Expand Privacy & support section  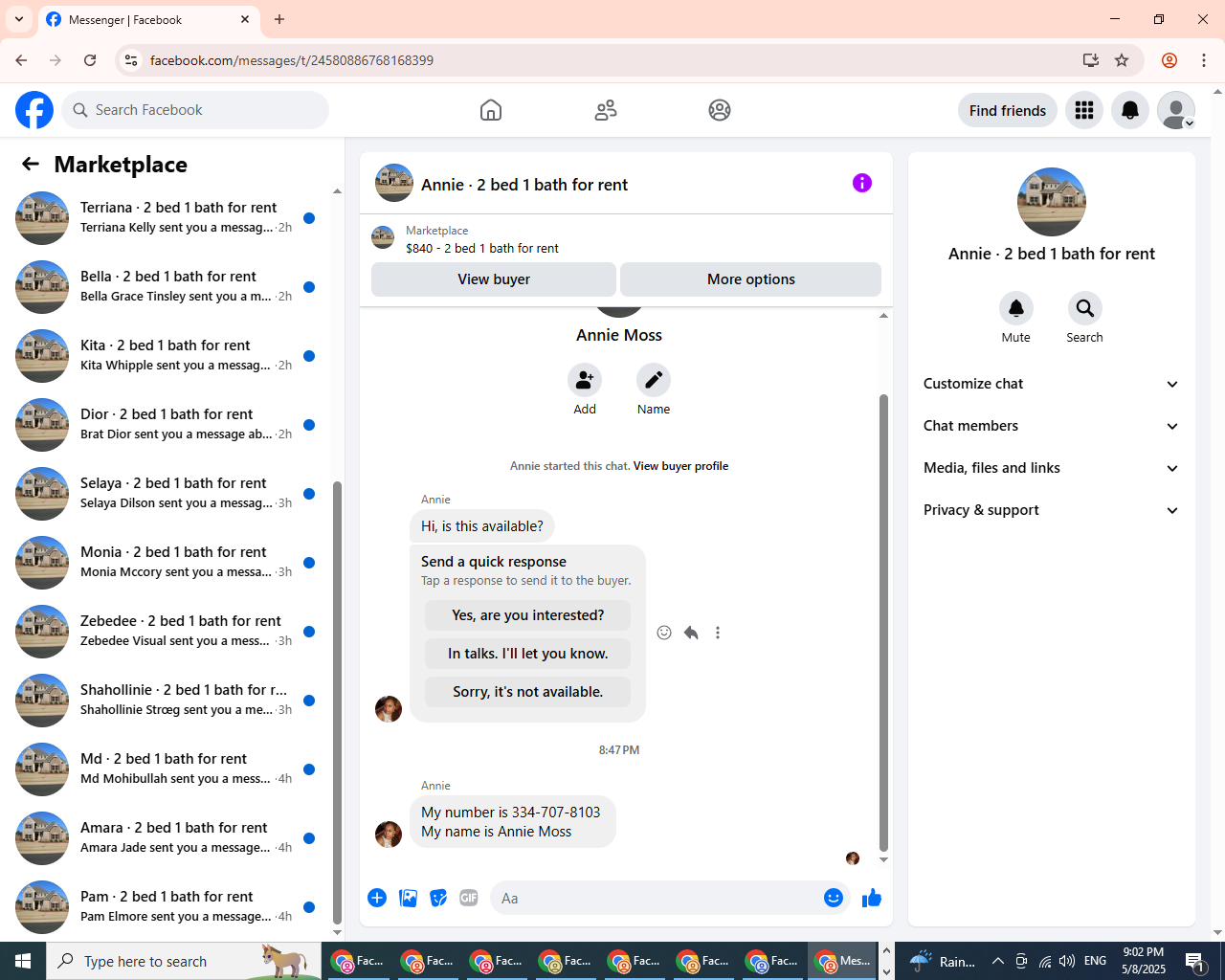(1052, 510)
